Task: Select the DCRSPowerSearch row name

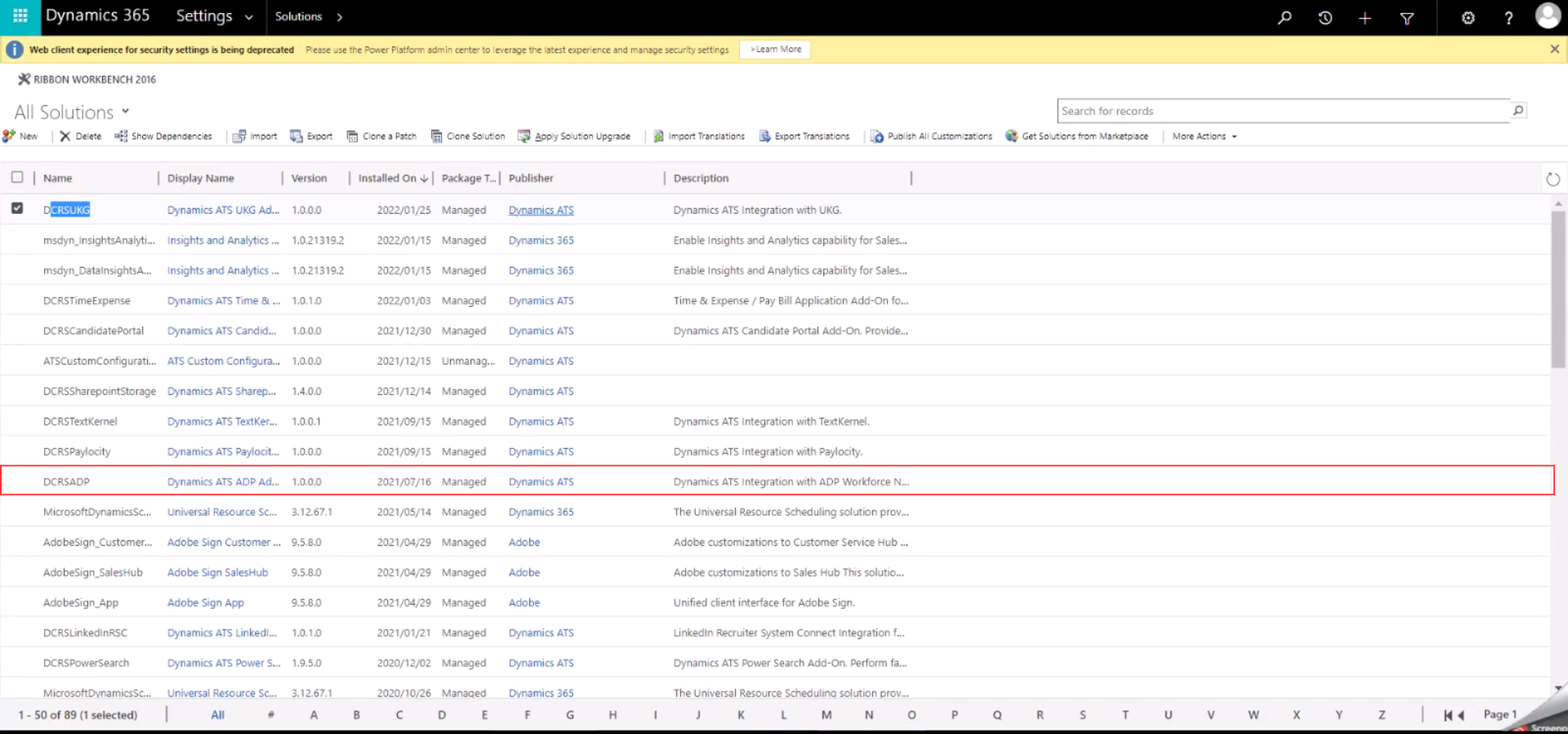Action: click(x=86, y=663)
